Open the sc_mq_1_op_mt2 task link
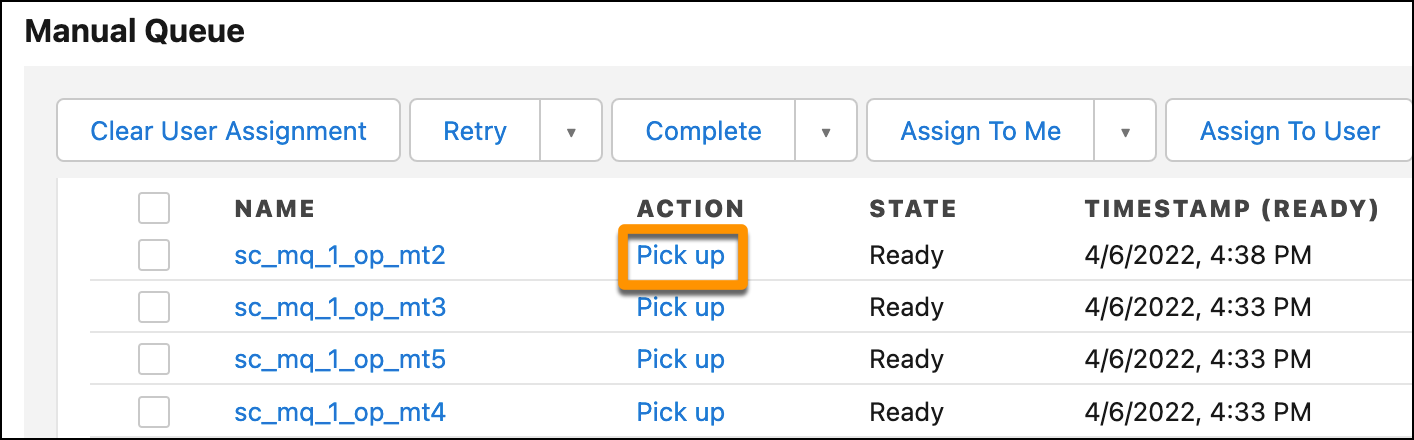This screenshot has height=440, width=1414. 340,256
